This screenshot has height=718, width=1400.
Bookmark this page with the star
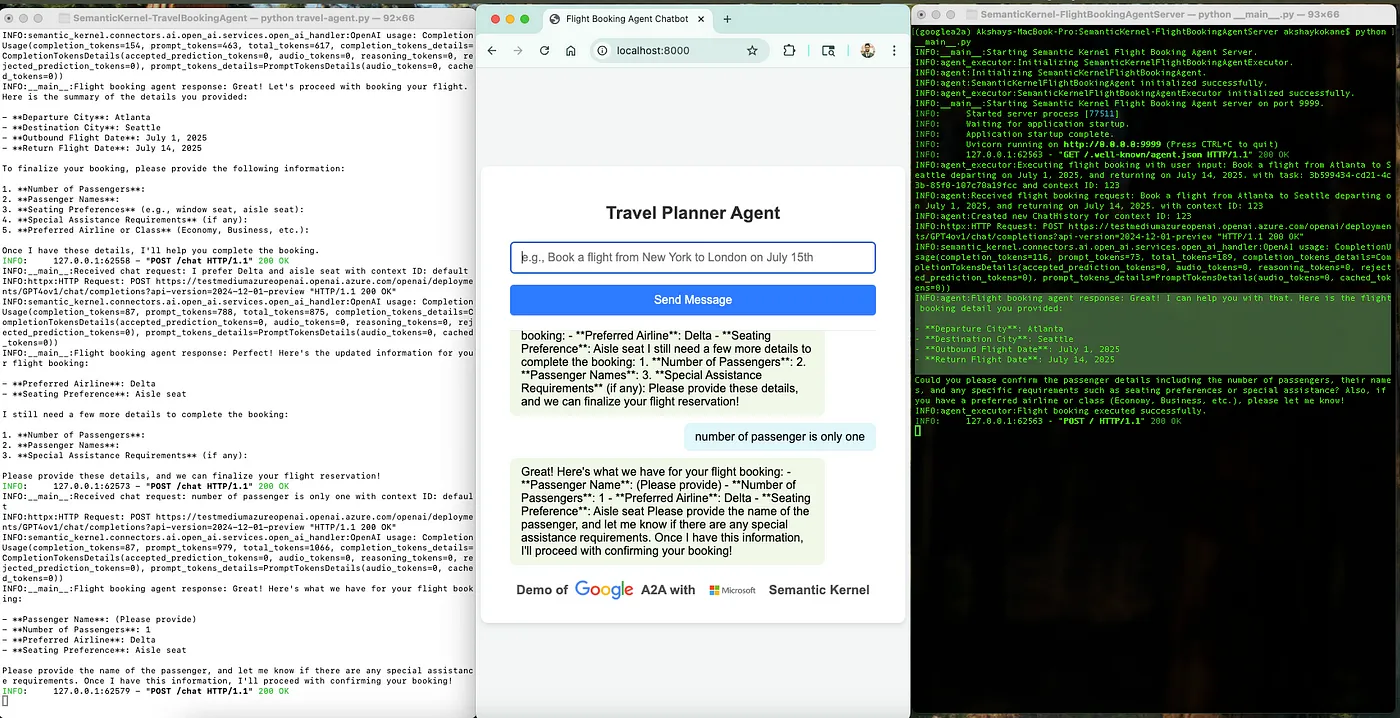click(x=752, y=51)
